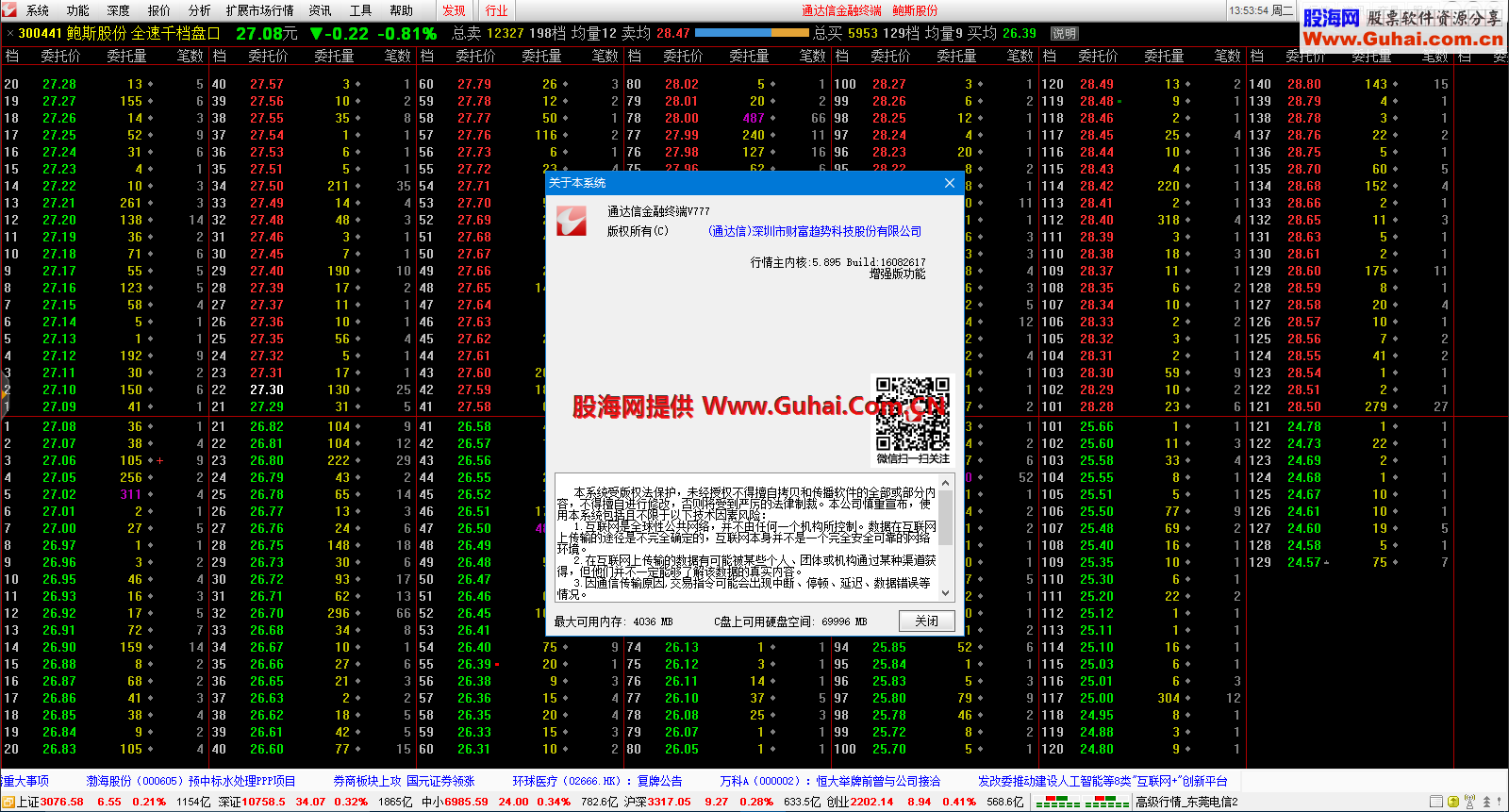Viewport: 1509px width, 812px height.
Task: Click the 沪深 index value 3317.05
Action: point(669,802)
